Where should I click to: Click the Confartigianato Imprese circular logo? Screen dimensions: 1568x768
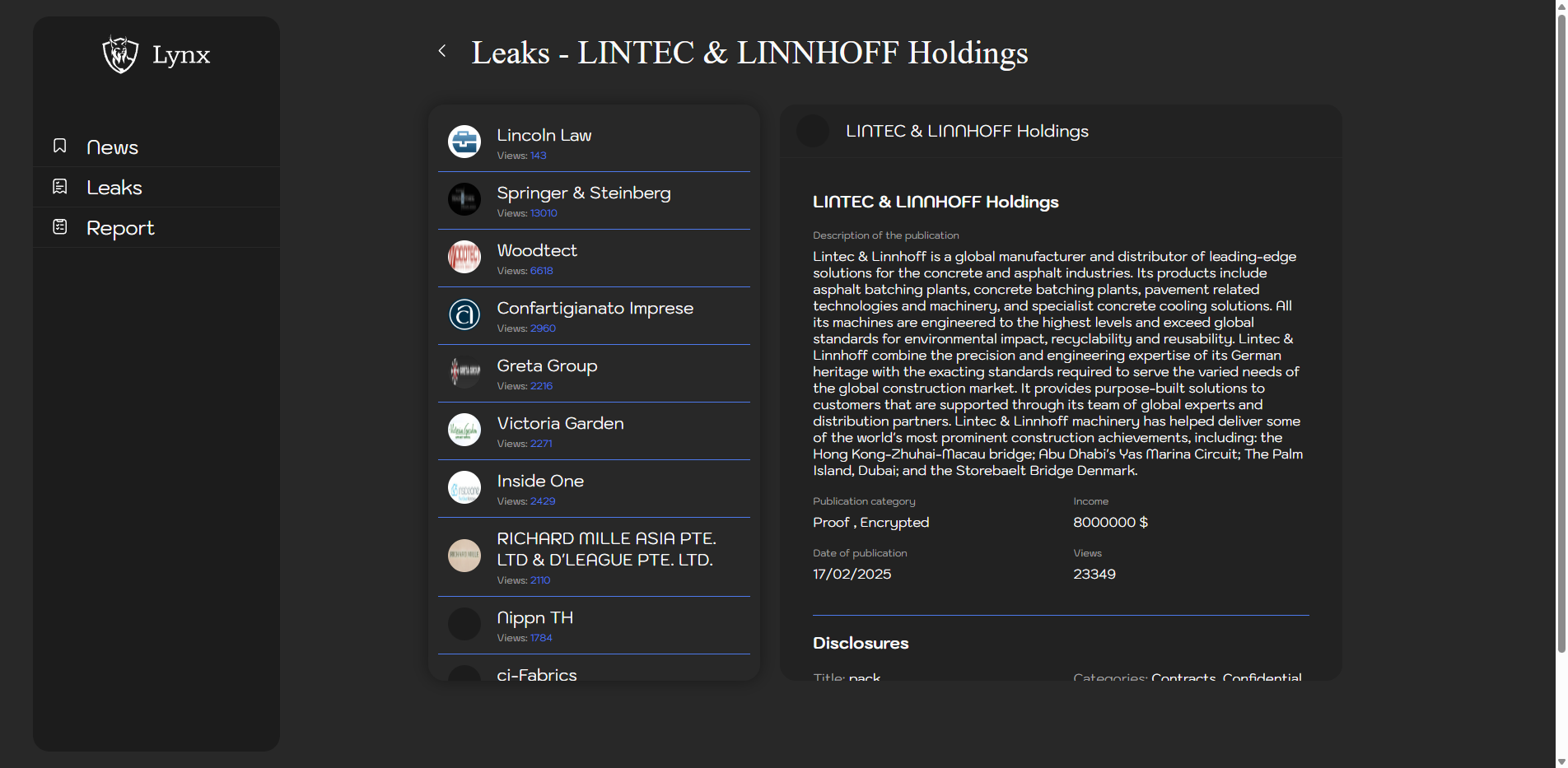(464, 314)
